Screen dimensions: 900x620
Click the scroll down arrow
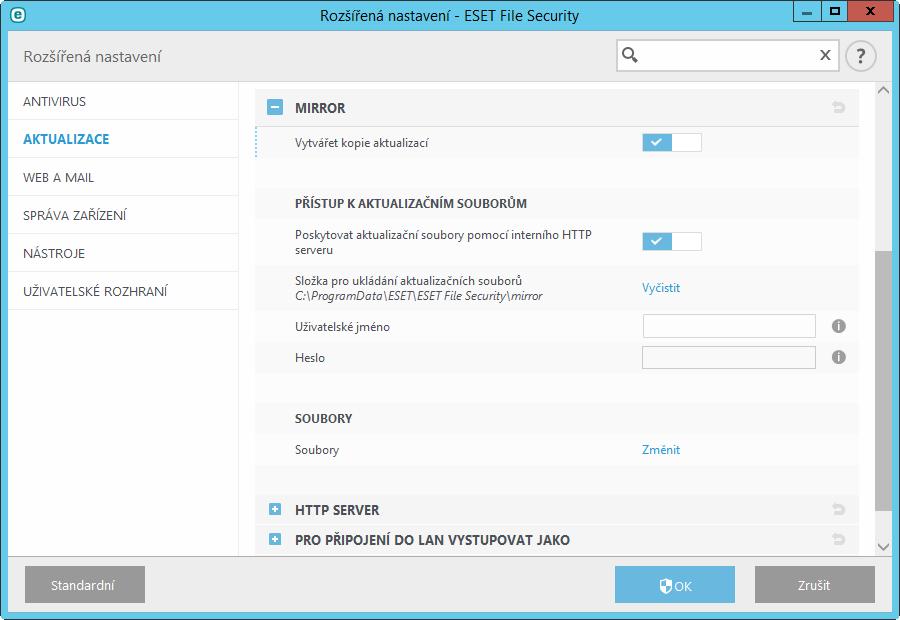883,547
